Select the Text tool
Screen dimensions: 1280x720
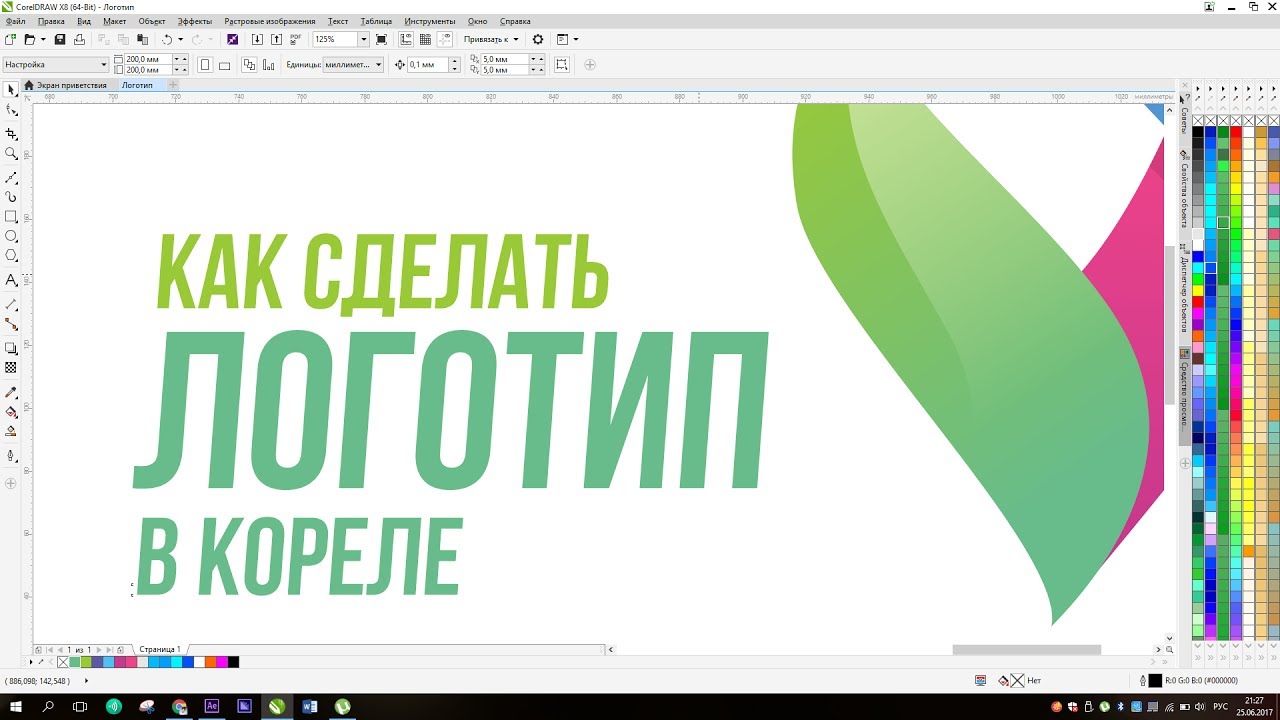[x=12, y=280]
